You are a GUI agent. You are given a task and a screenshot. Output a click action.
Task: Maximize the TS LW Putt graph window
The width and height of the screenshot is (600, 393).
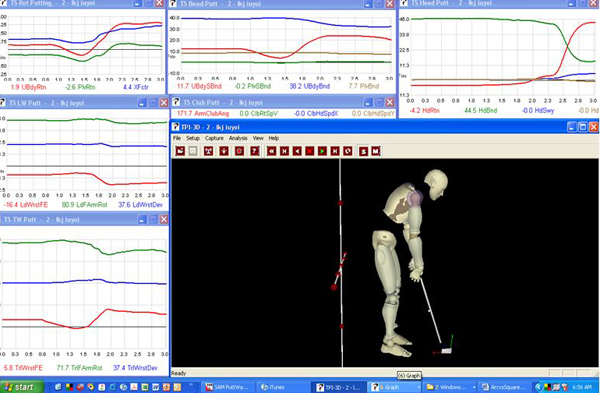[153, 103]
